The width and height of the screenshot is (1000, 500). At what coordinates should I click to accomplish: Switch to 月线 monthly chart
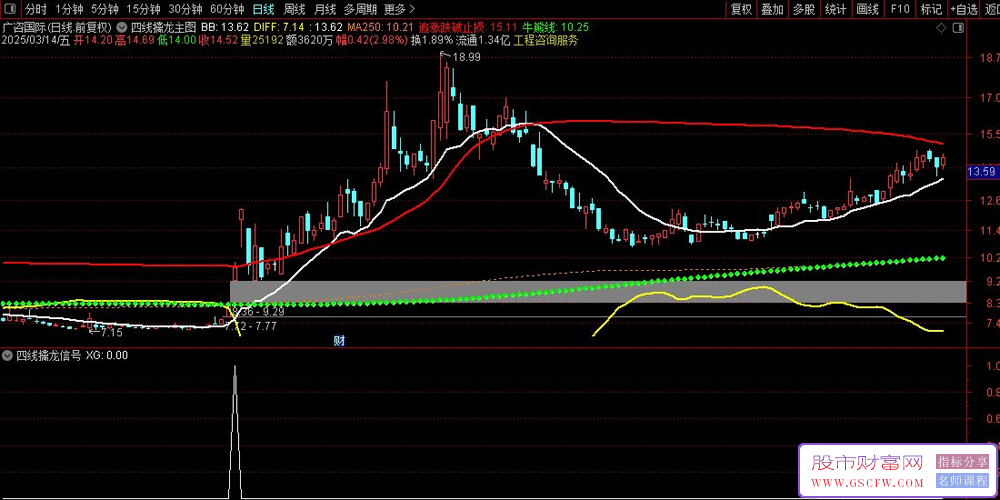click(x=325, y=9)
